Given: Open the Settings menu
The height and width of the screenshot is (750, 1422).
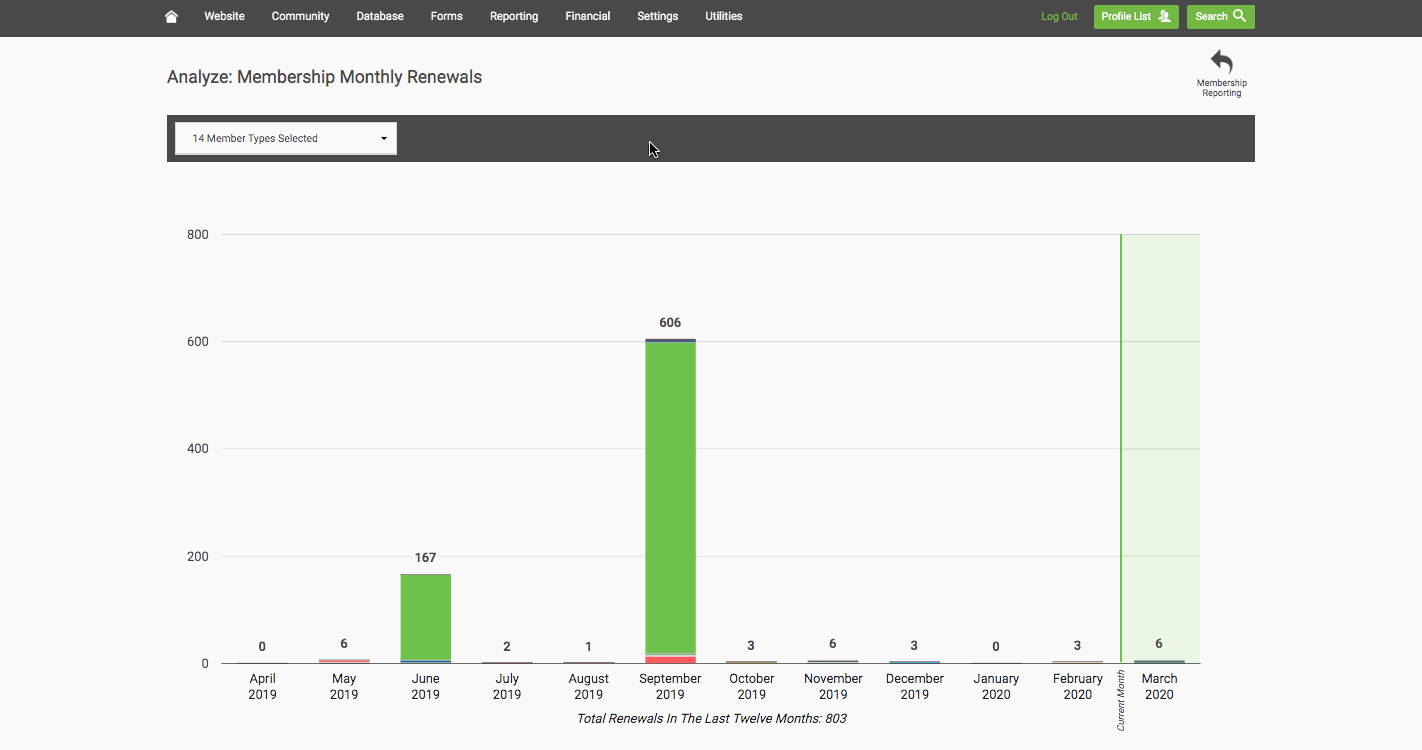Looking at the screenshot, I should point(657,17).
